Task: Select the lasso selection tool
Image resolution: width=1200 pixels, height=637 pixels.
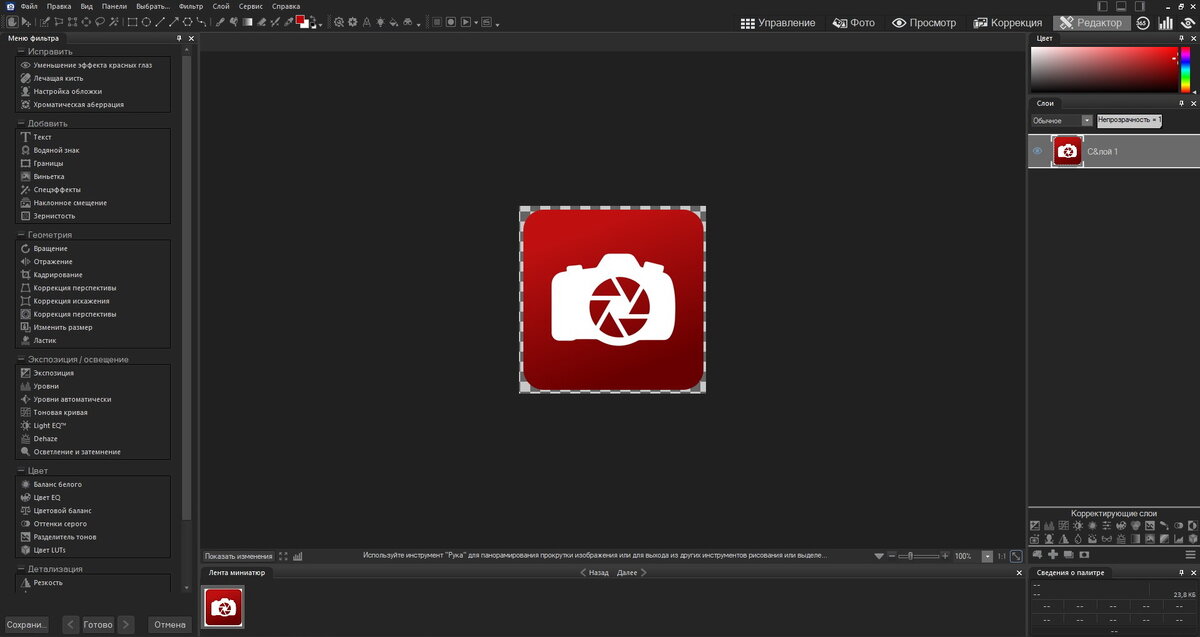Action: click(x=100, y=21)
